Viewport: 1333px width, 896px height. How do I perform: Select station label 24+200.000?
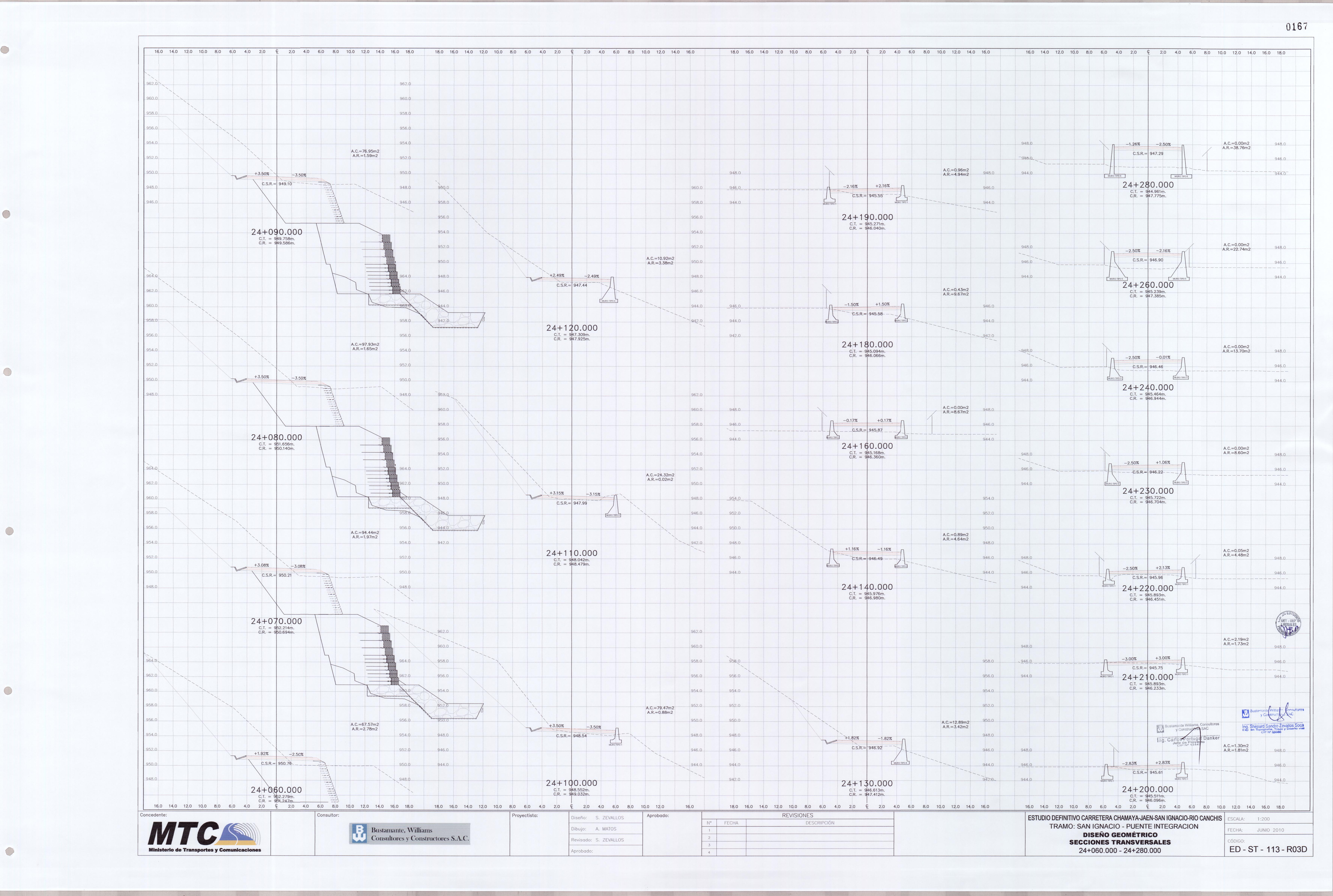pos(1148,789)
